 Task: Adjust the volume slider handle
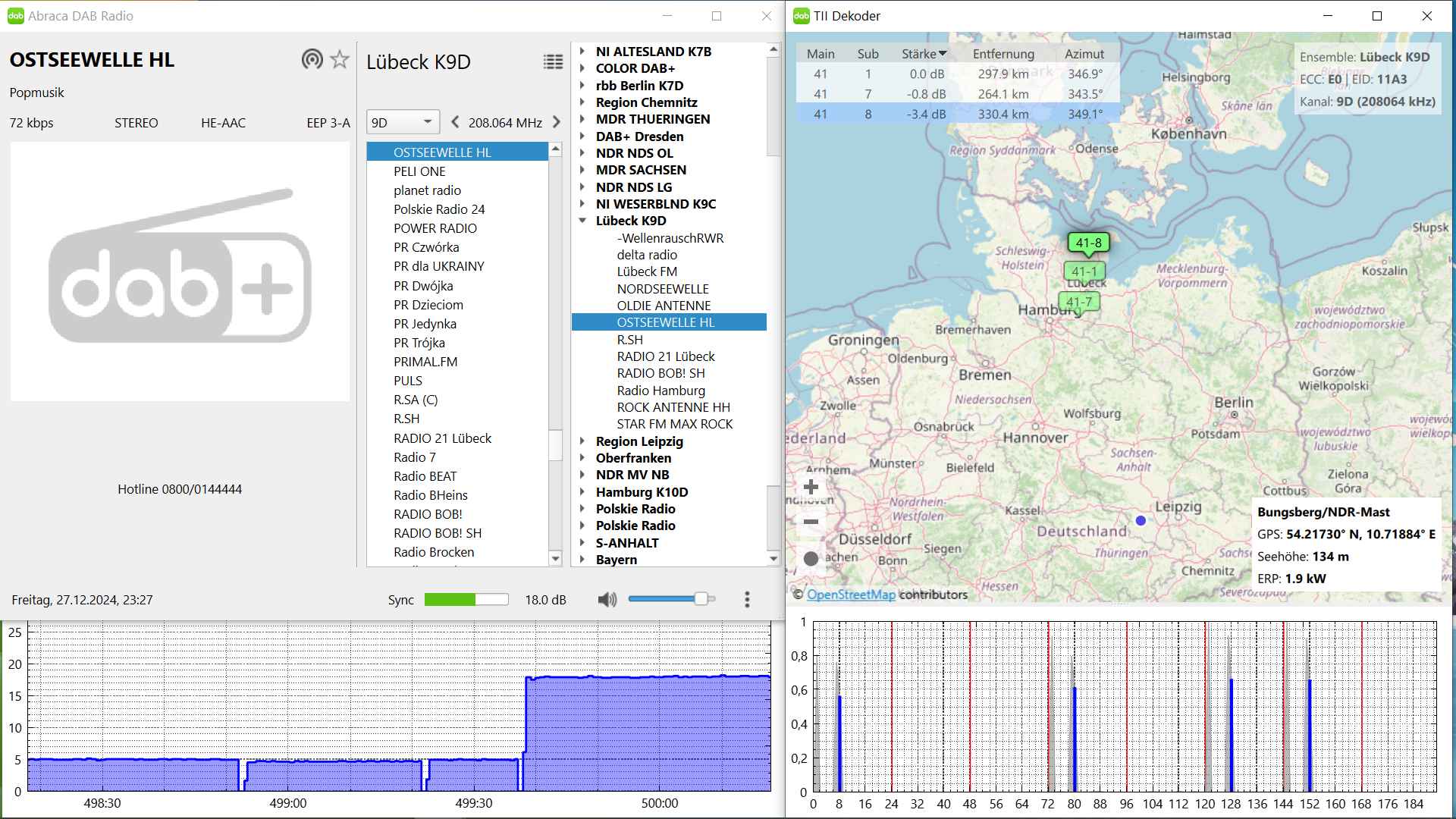(701, 599)
